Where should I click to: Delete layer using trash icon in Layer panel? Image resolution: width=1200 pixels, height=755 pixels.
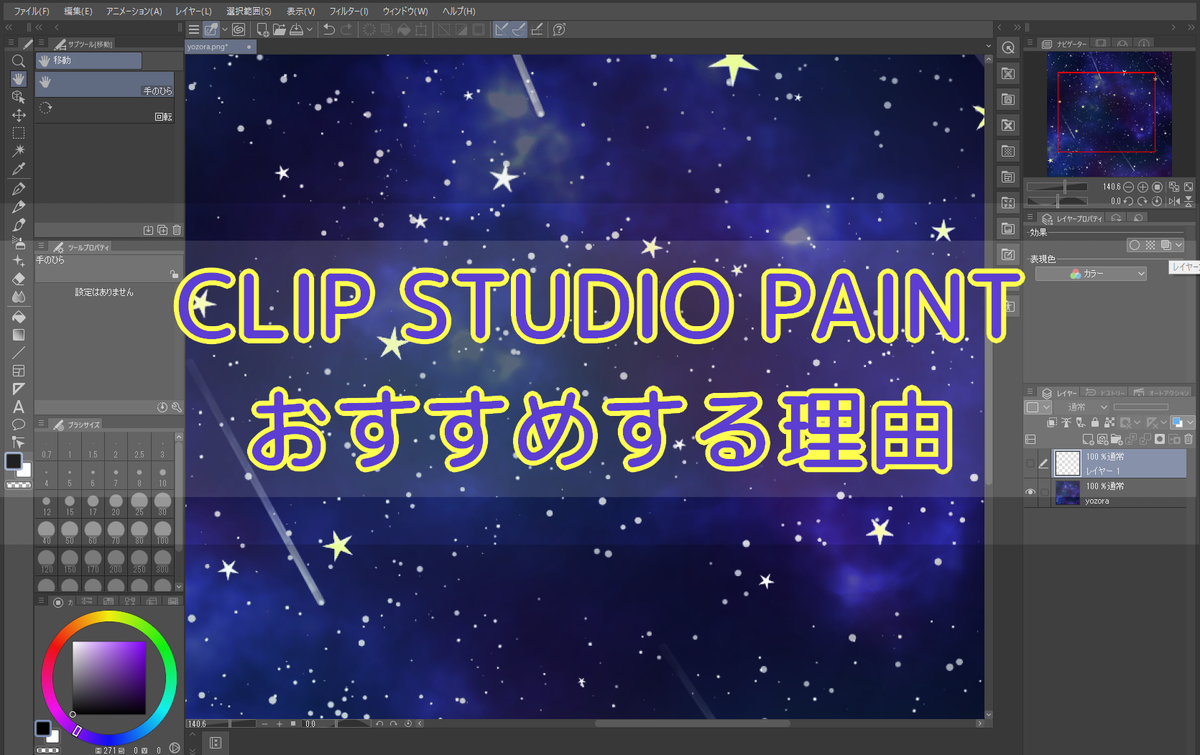click(1189, 439)
